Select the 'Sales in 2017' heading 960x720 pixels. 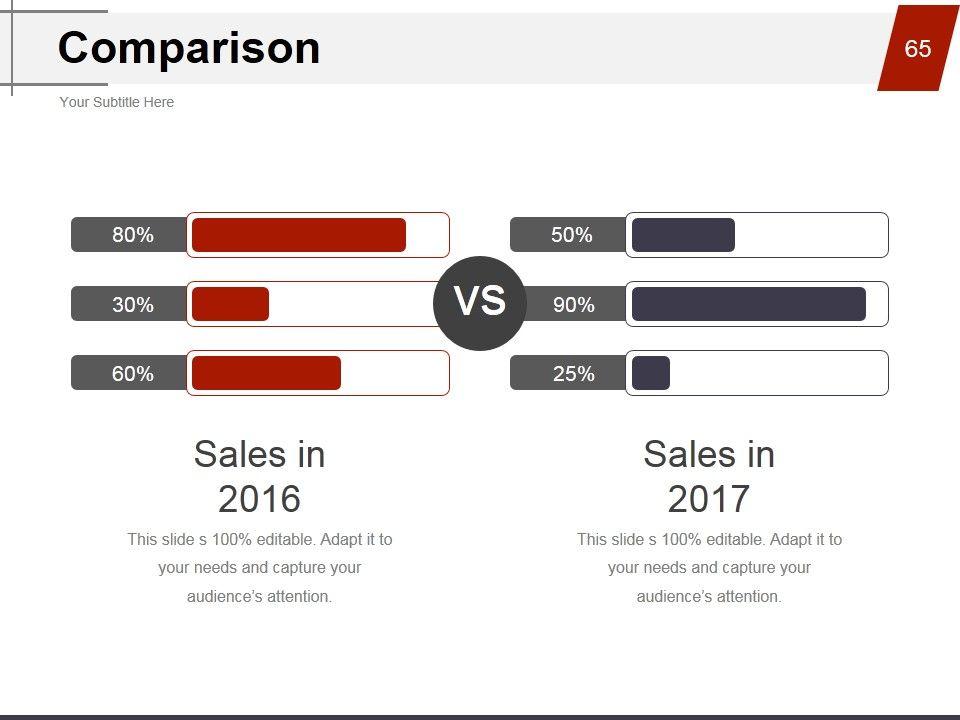click(709, 476)
